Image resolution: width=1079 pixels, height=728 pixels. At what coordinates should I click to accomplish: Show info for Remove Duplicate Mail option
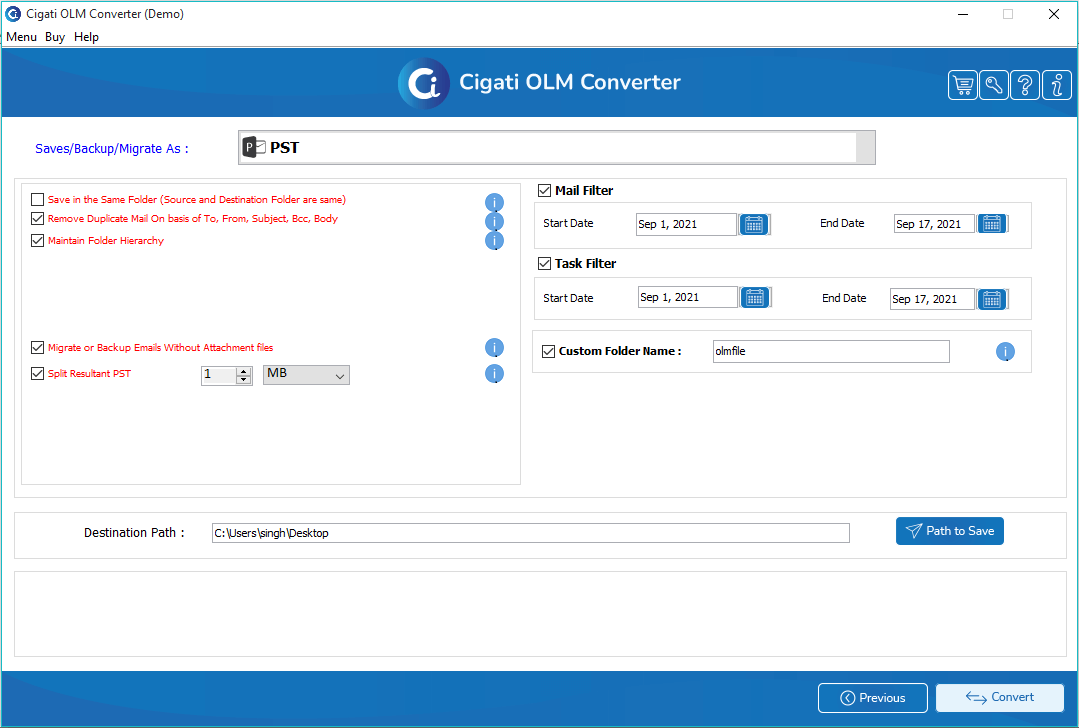pyautogui.click(x=494, y=222)
